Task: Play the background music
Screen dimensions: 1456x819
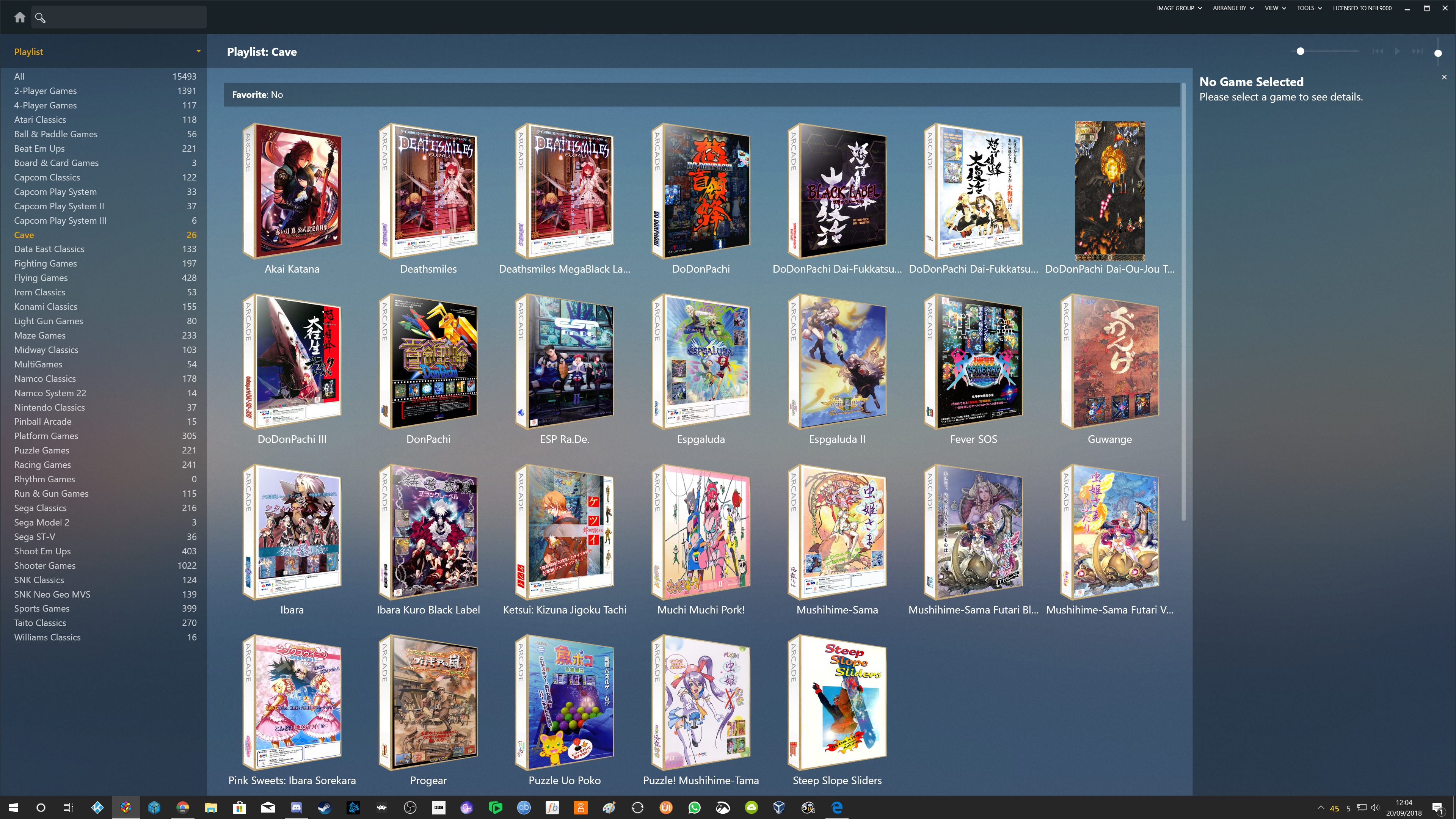Action: (x=1397, y=52)
